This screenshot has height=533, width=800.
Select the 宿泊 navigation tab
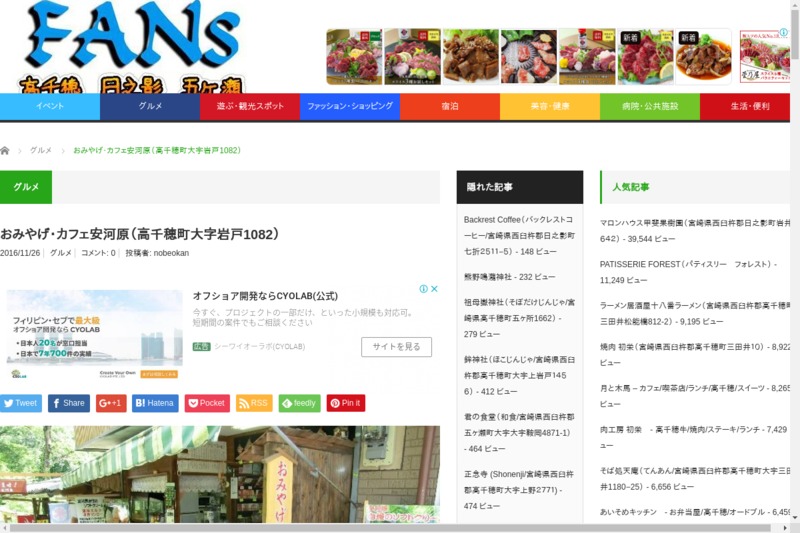click(450, 106)
